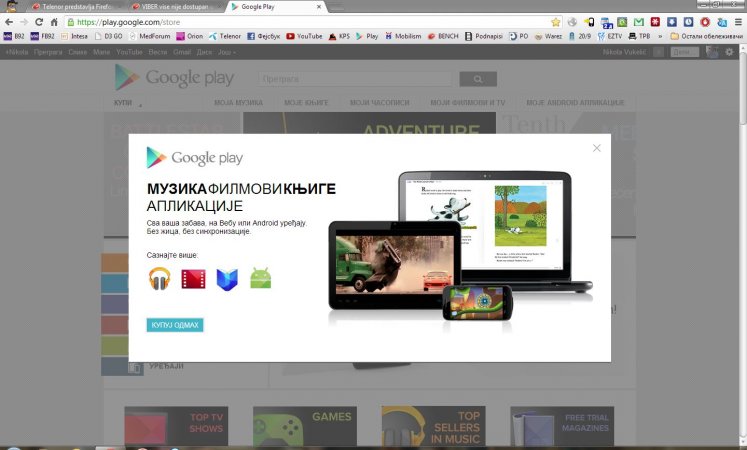Image resolution: width=747 pixels, height=450 pixels.
Task: Open the B92 bookmark
Action: coord(14,36)
